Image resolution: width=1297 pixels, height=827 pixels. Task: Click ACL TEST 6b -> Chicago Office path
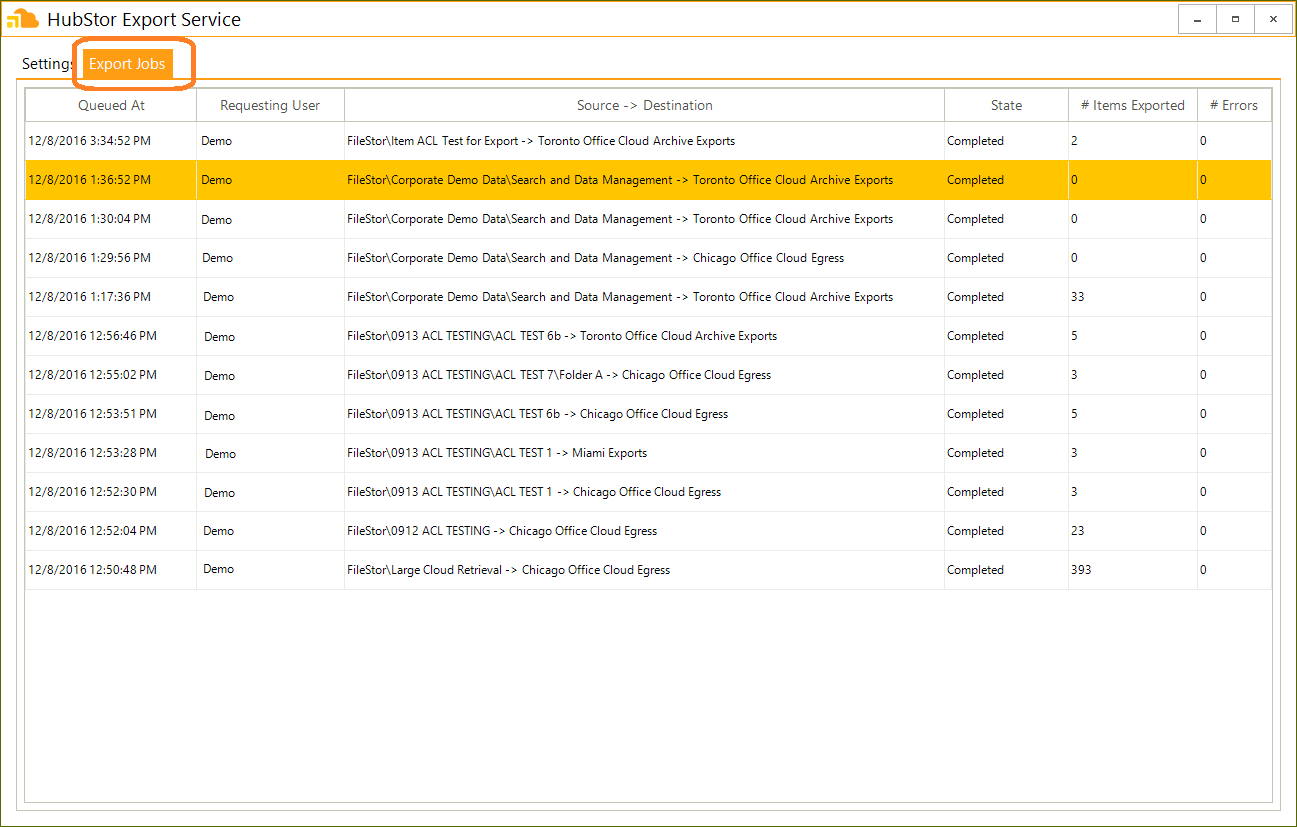coord(538,414)
